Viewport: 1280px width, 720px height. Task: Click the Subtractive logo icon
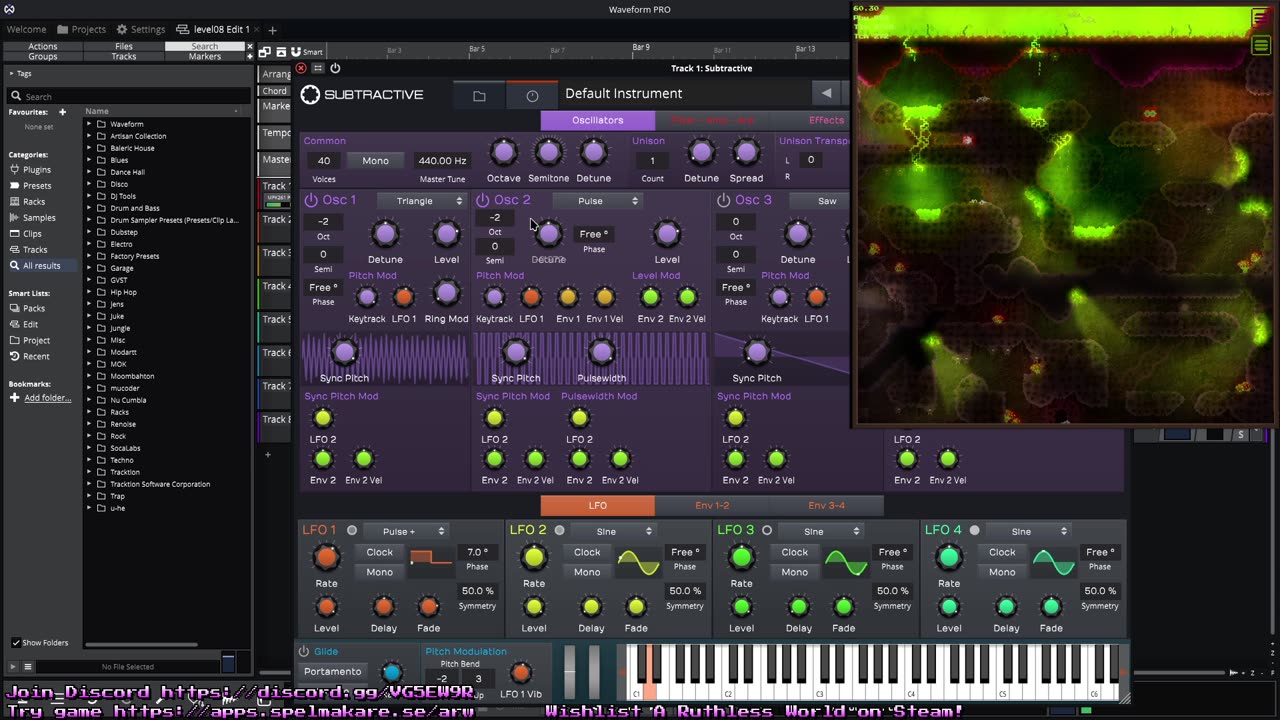tap(310, 95)
